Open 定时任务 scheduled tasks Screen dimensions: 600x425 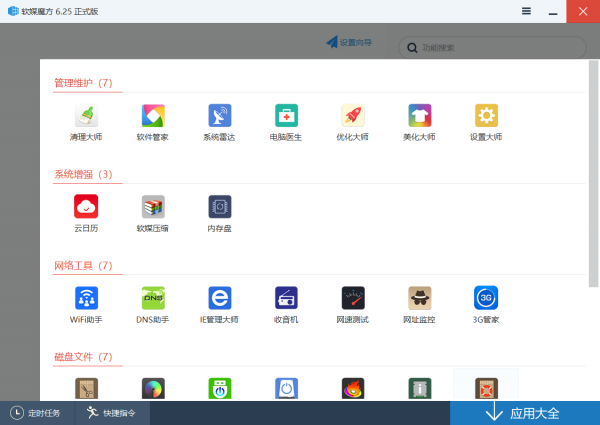tap(35, 413)
